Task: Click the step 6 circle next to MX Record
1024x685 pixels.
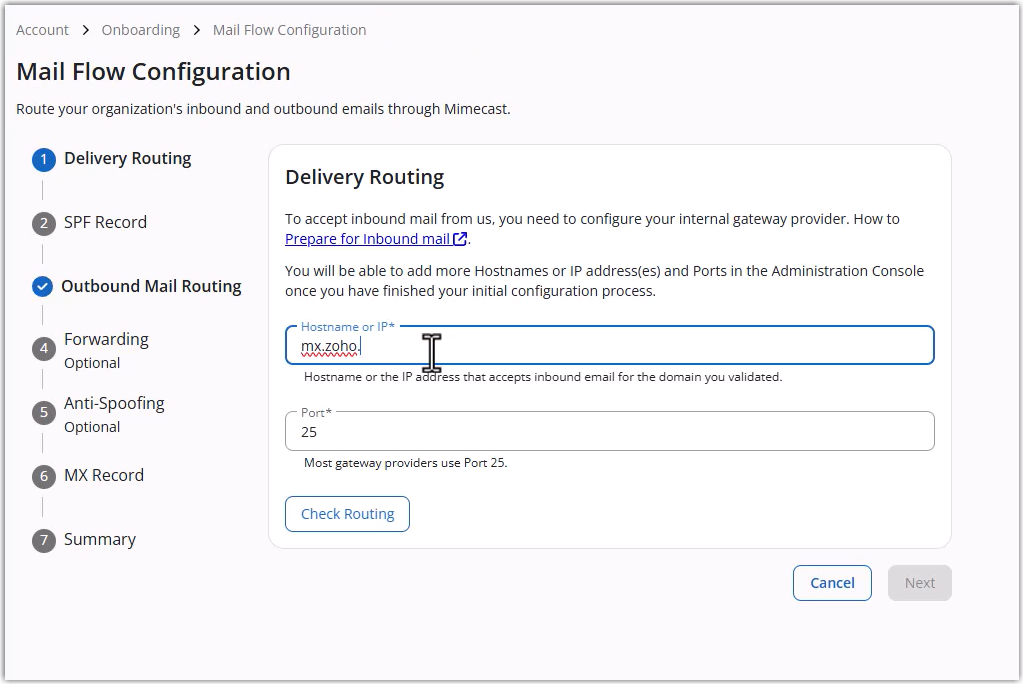Action: click(41, 475)
